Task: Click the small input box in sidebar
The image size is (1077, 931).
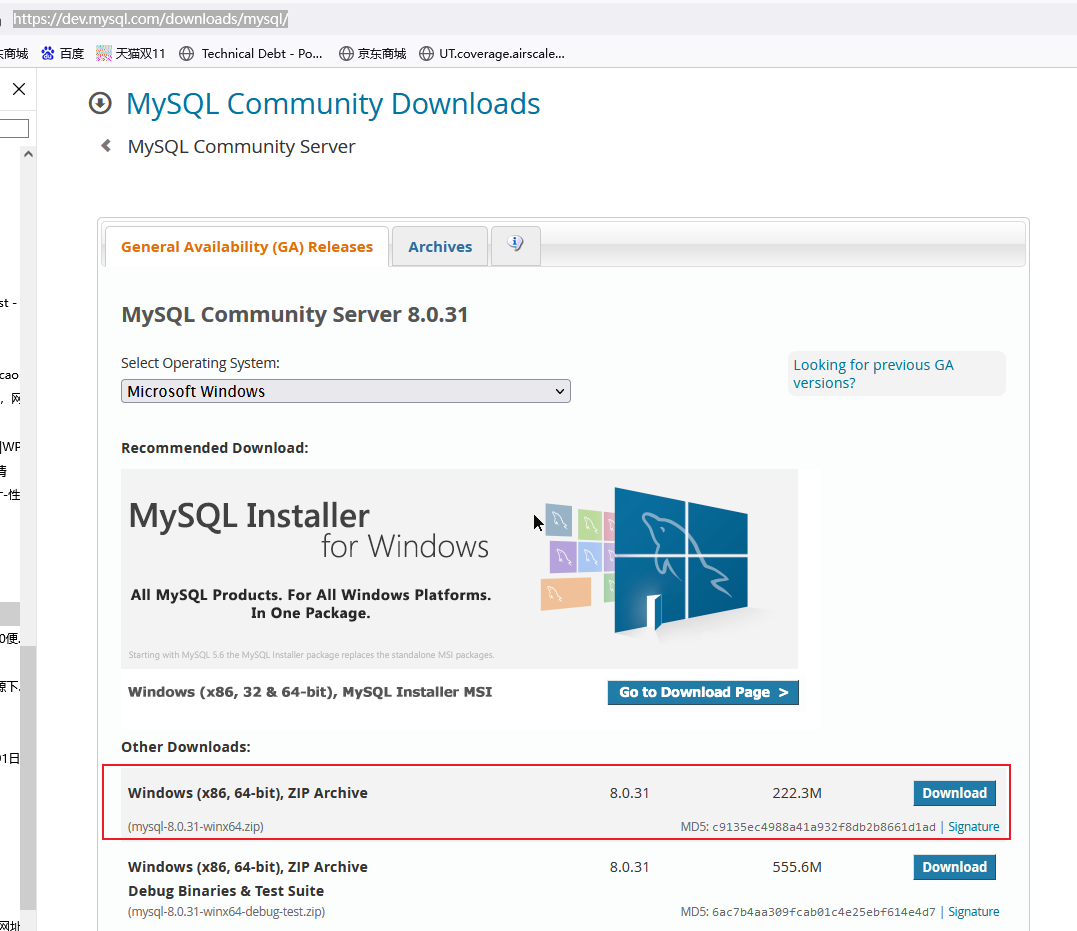Action: pos(14,128)
